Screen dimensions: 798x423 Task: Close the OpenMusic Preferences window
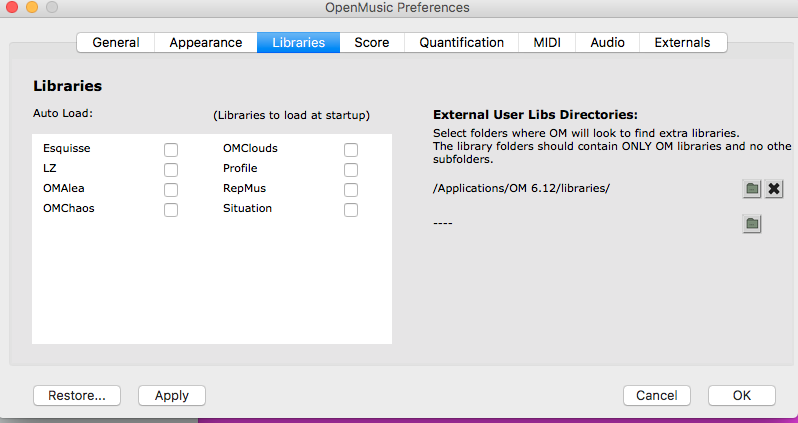pos(12,7)
